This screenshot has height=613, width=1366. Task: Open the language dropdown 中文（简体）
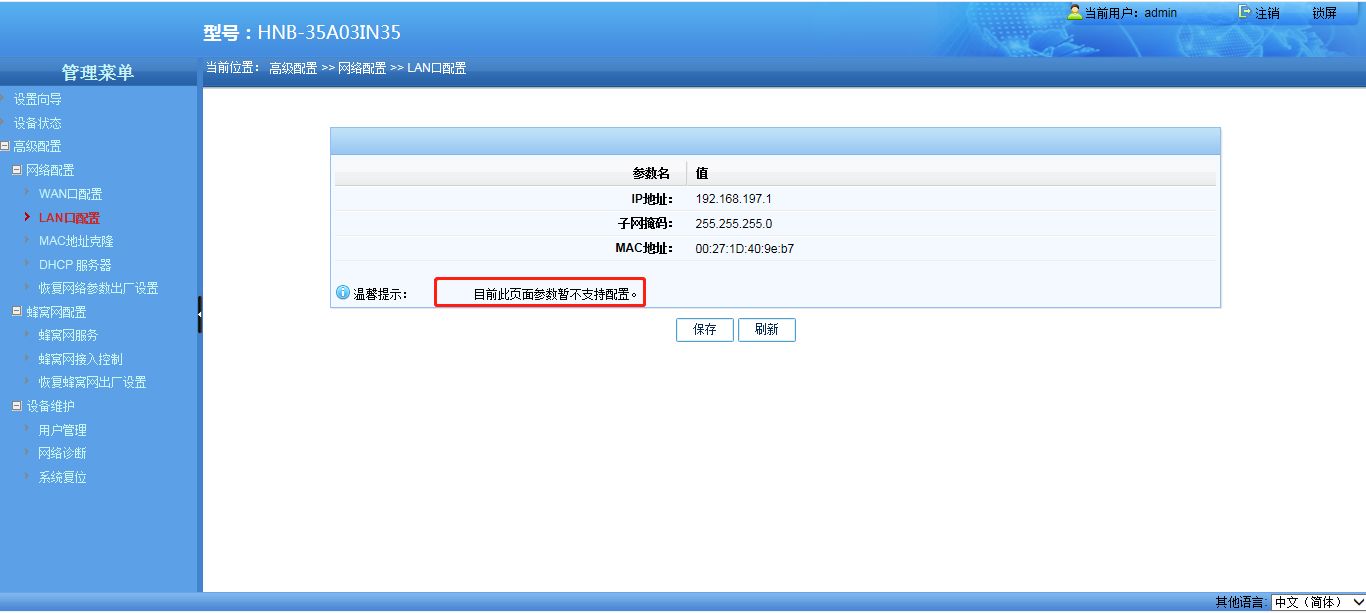pyautogui.click(x=1317, y=602)
